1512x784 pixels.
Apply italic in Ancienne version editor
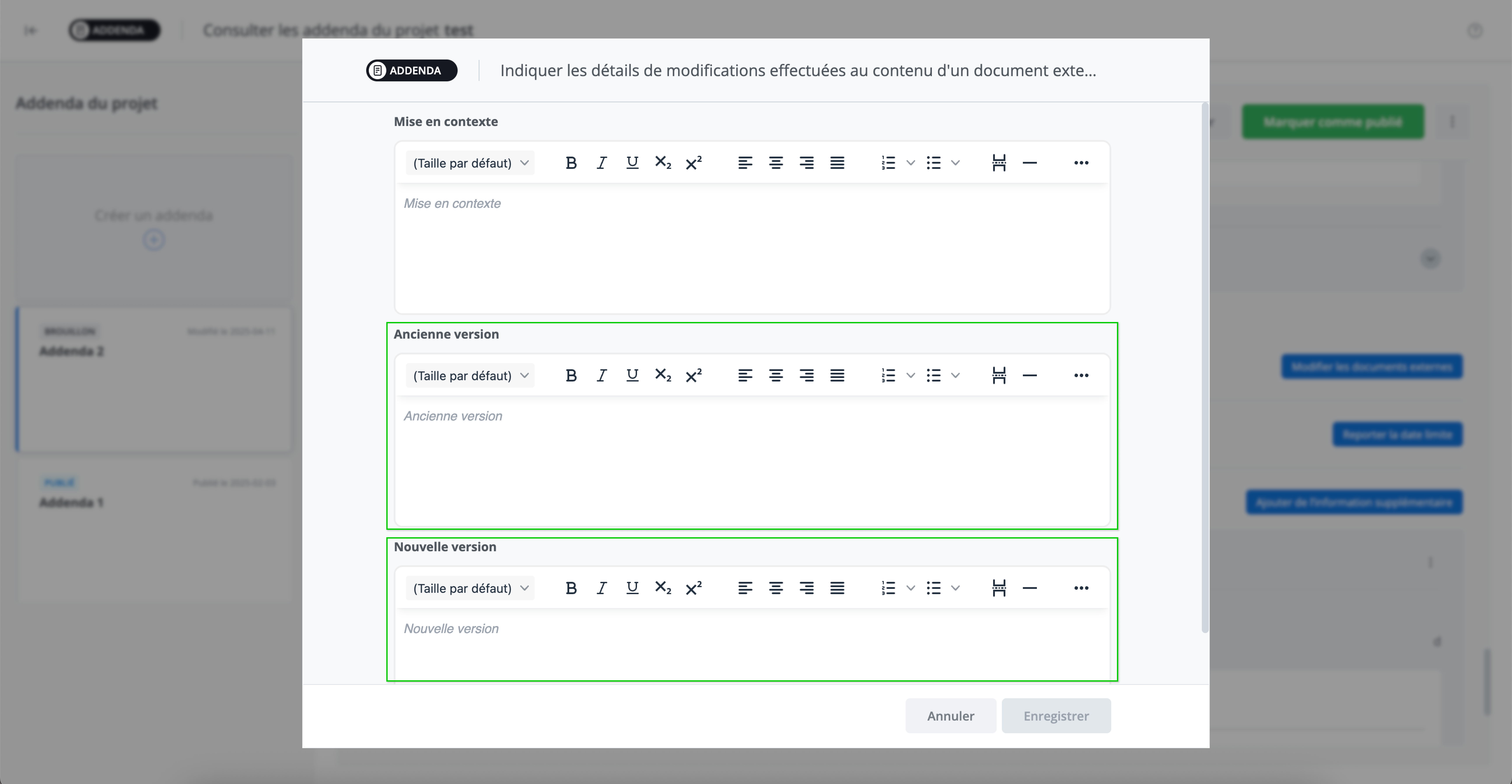point(601,376)
